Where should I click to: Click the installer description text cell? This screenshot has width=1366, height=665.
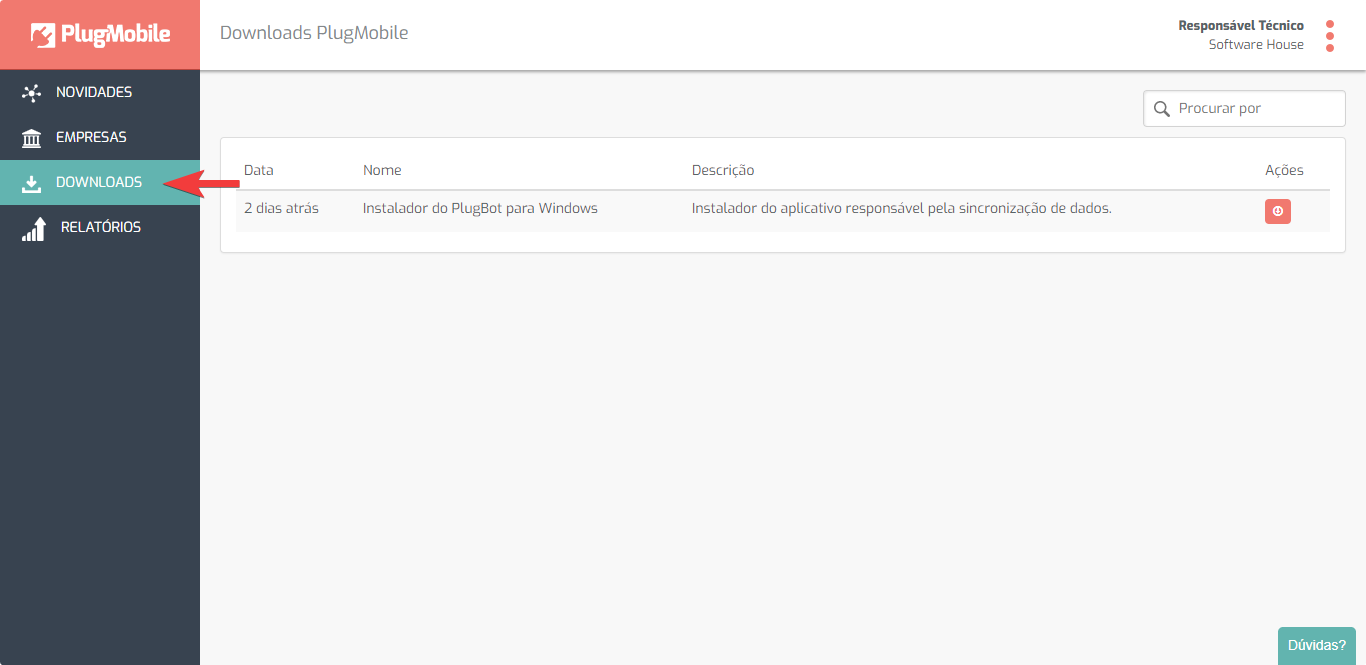click(x=901, y=208)
